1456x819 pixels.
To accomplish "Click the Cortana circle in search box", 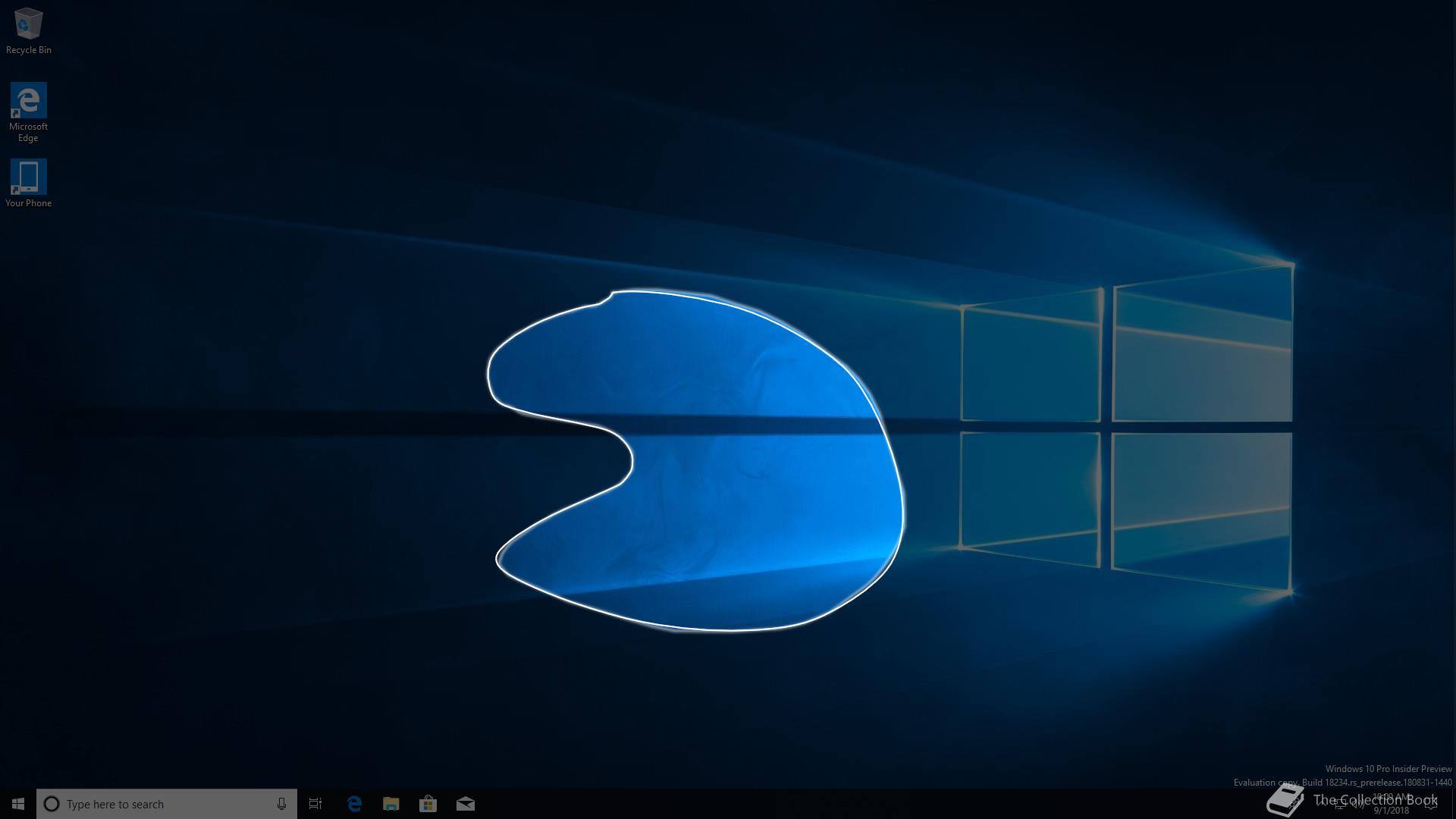I will click(52, 804).
